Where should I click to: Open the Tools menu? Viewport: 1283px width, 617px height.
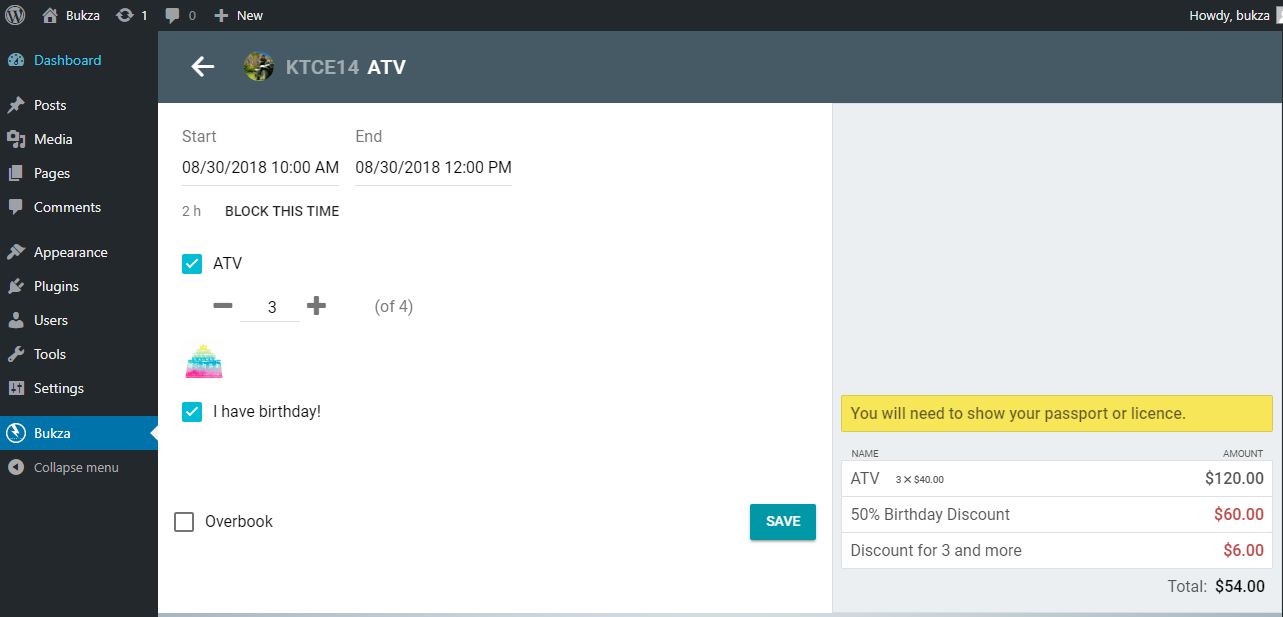tap(78, 354)
